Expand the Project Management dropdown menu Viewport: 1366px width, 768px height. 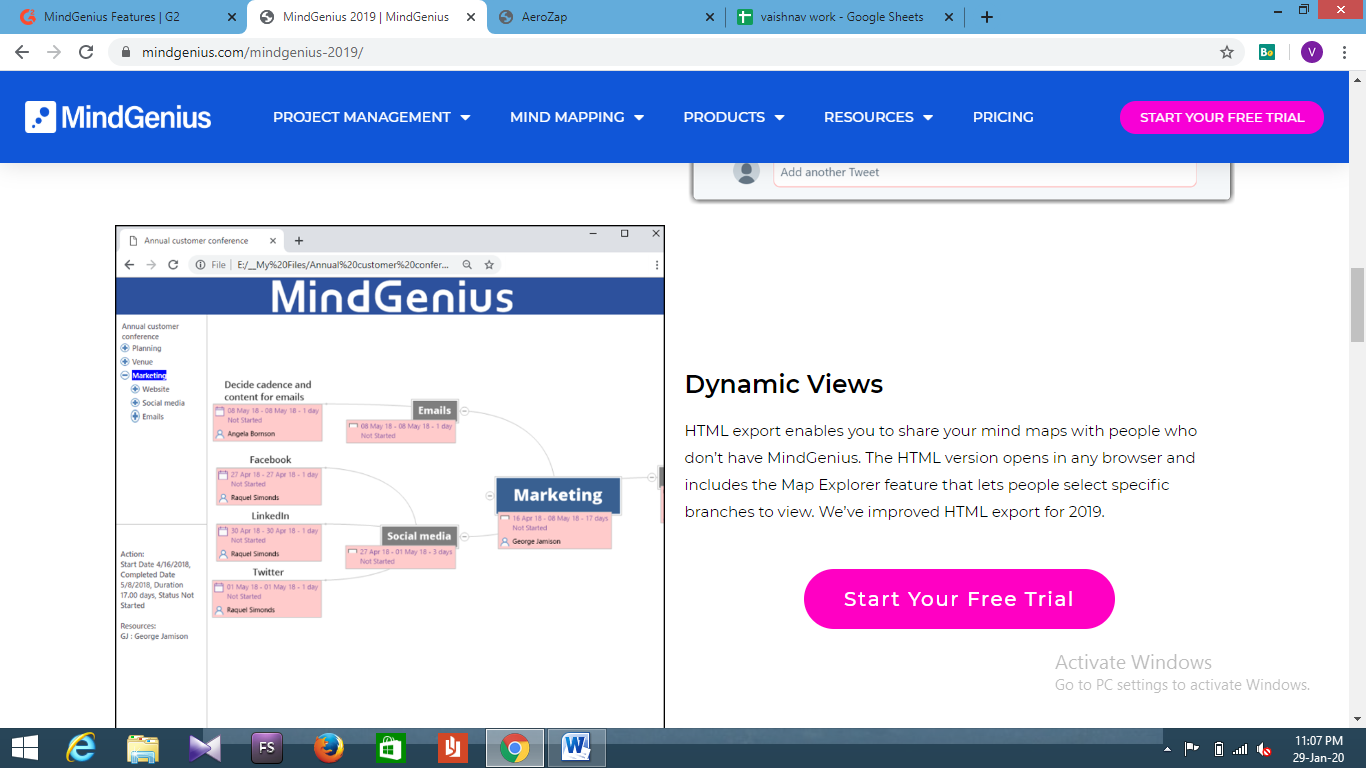371,117
